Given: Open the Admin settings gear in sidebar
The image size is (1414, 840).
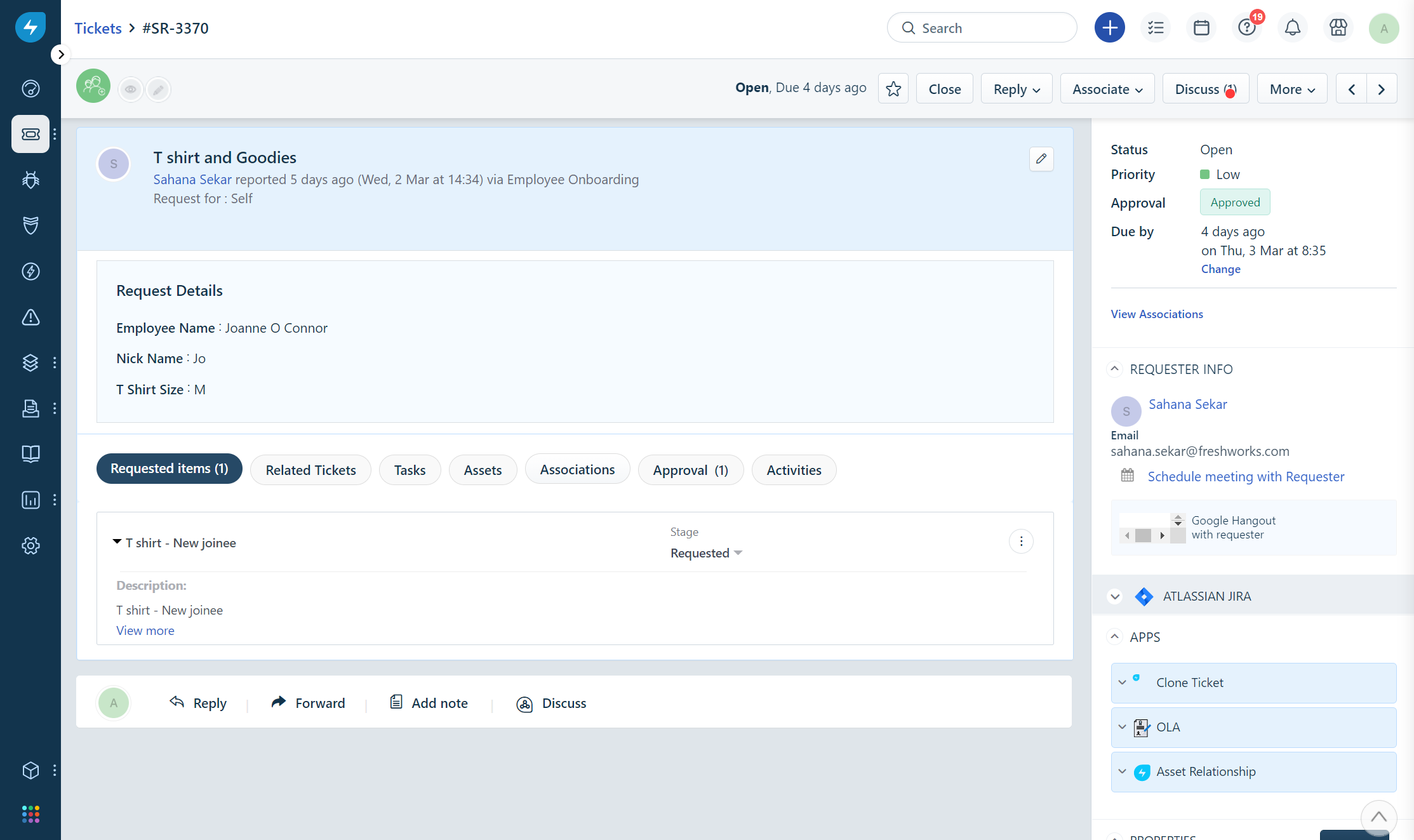Looking at the screenshot, I should (x=30, y=545).
